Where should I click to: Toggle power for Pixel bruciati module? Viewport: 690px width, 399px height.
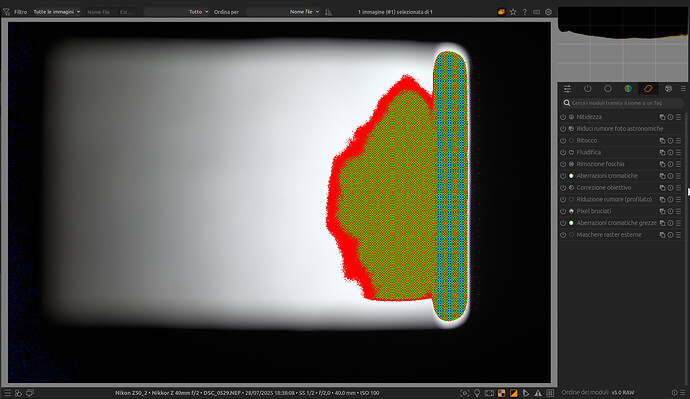(563, 211)
